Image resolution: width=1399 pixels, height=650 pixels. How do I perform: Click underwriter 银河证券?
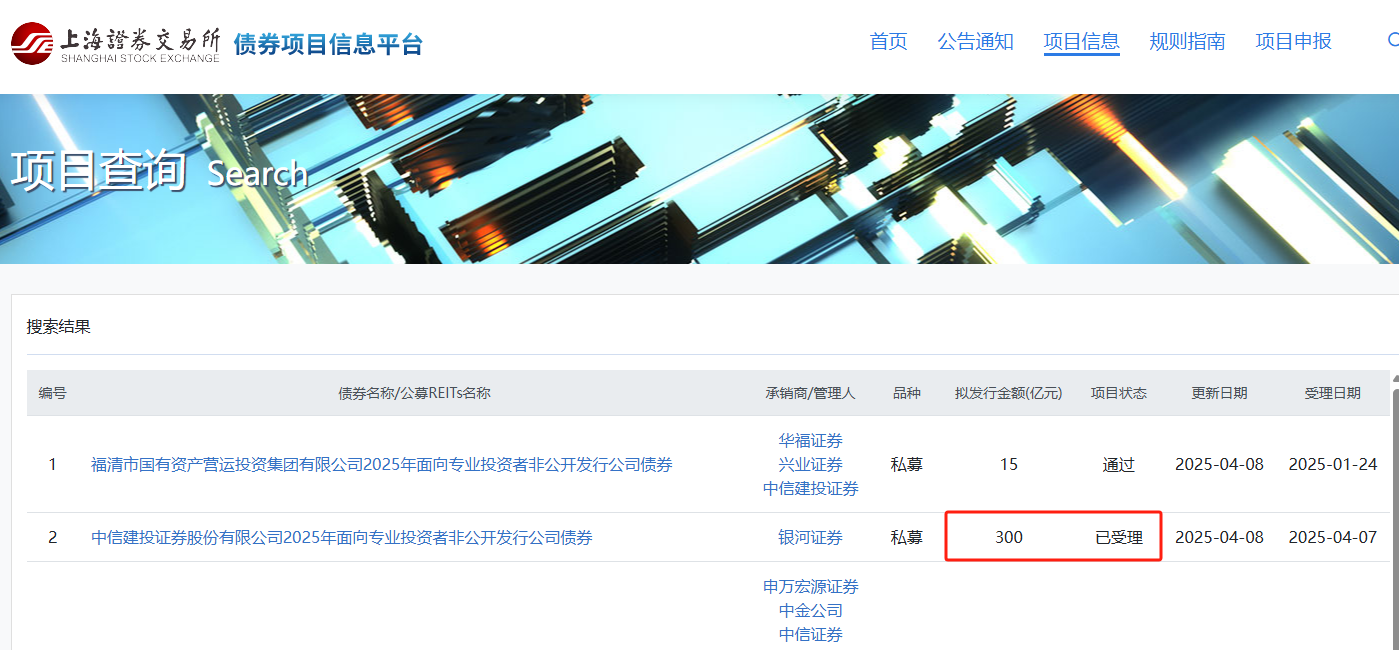[811, 537]
